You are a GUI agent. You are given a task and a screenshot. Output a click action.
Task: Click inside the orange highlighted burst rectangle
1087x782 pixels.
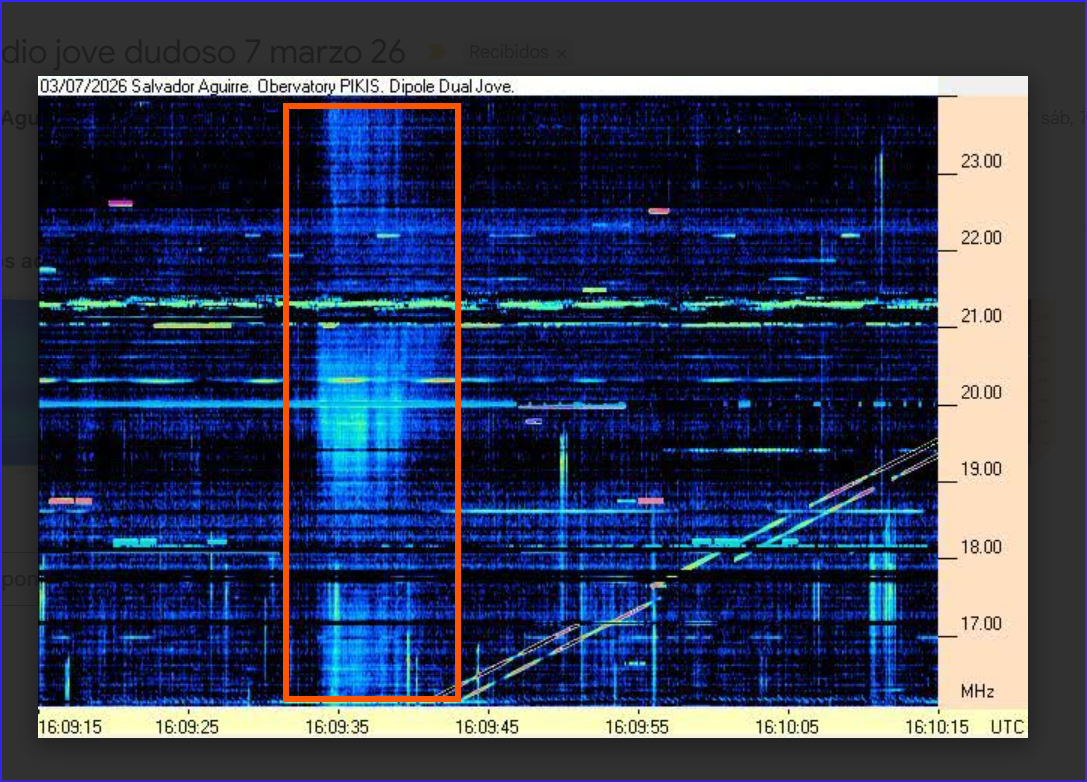pyautogui.click(x=371, y=400)
